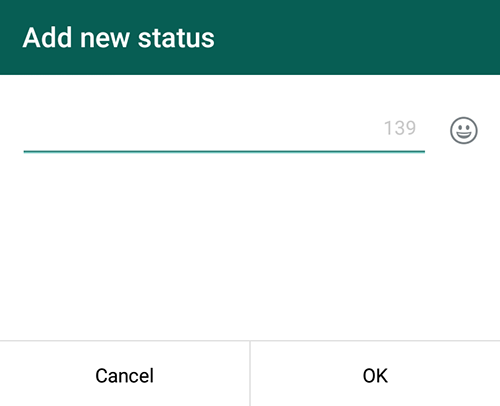Open the emoji picker smiley icon
The image size is (500, 406).
[x=464, y=130]
